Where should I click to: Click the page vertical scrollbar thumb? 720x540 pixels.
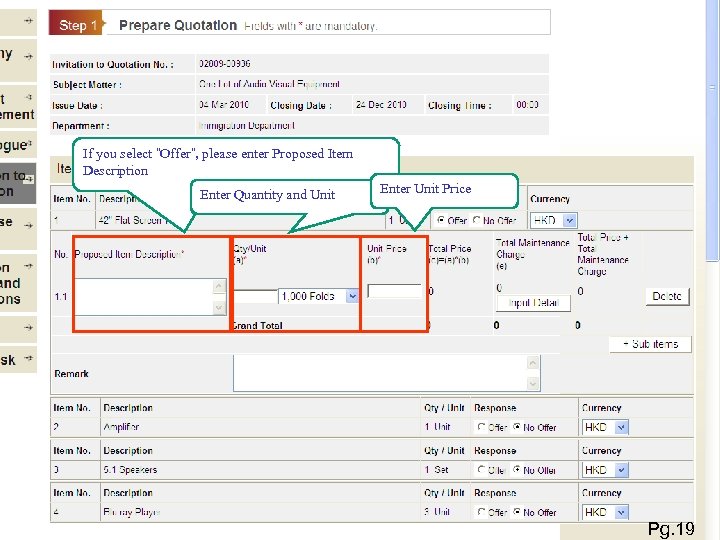tap(712, 131)
